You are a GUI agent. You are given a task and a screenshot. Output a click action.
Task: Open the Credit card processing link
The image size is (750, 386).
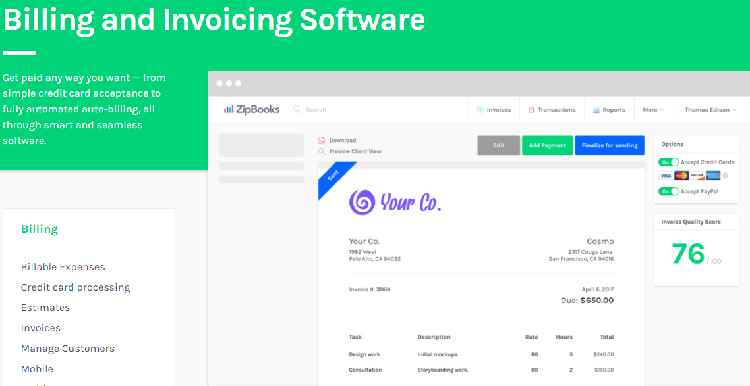(x=76, y=287)
